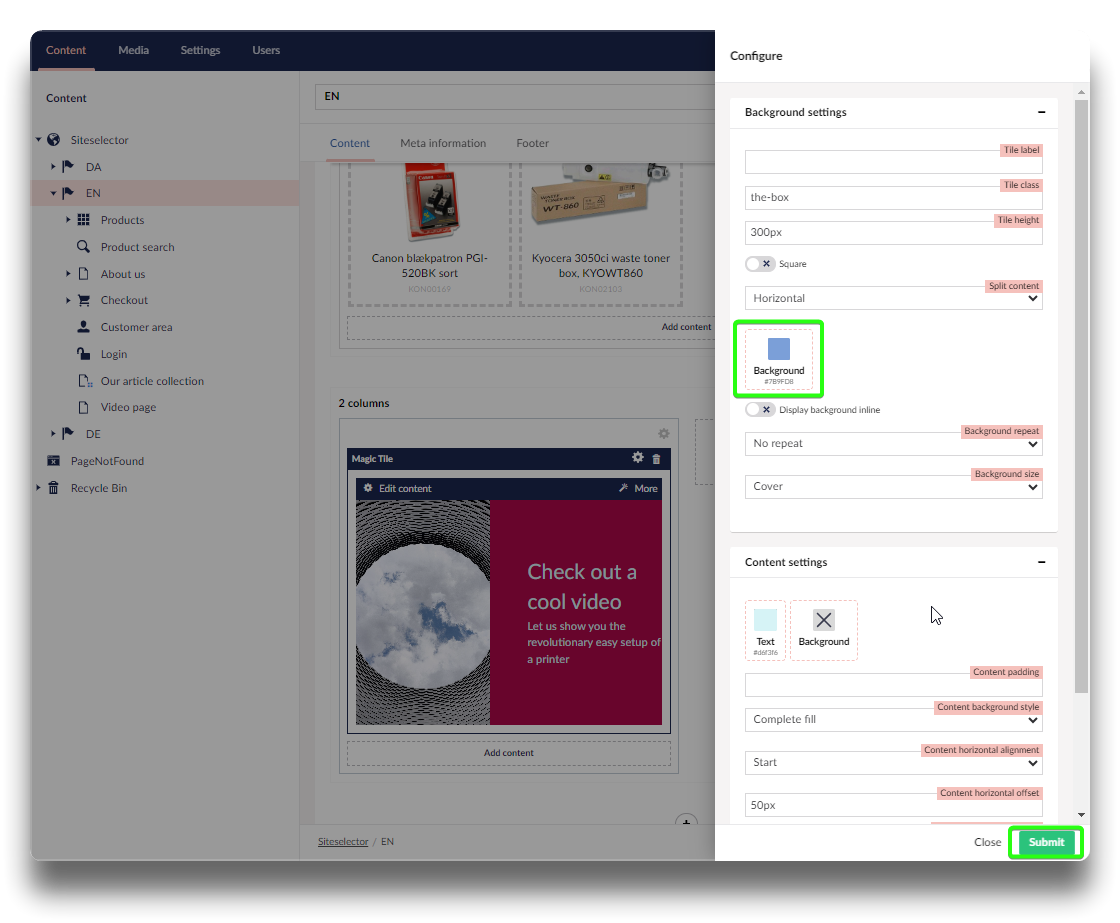Click into the Tile height input field

[893, 232]
